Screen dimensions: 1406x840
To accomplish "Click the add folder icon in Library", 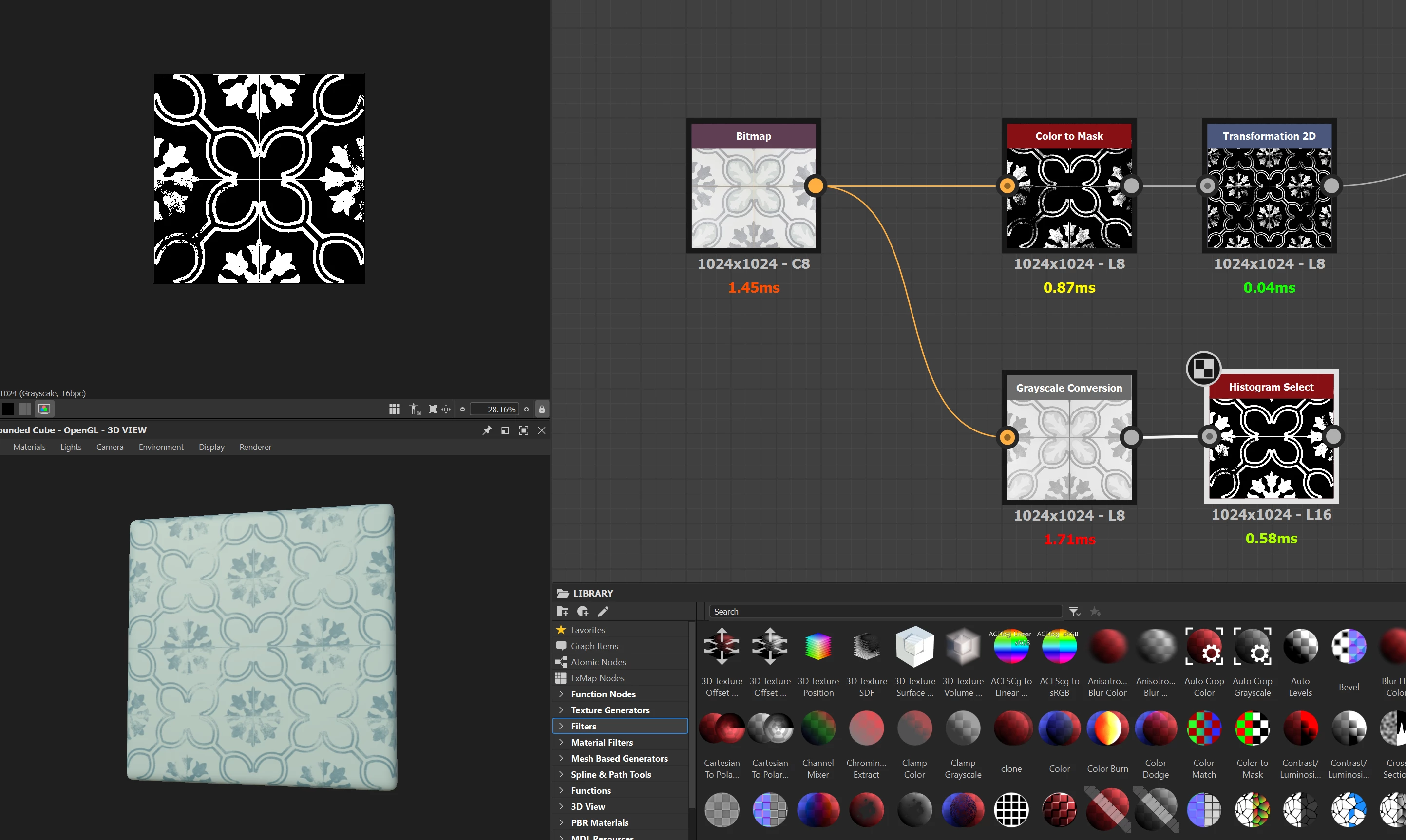I will (562, 611).
